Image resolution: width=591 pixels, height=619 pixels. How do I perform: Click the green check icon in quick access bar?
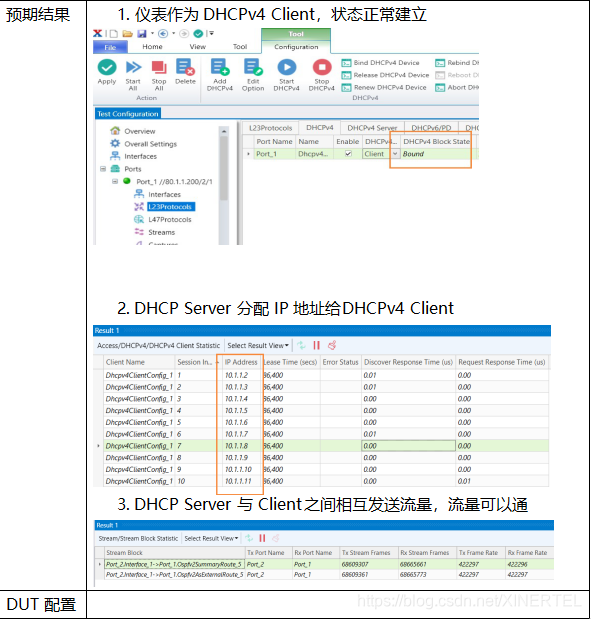tap(198, 34)
